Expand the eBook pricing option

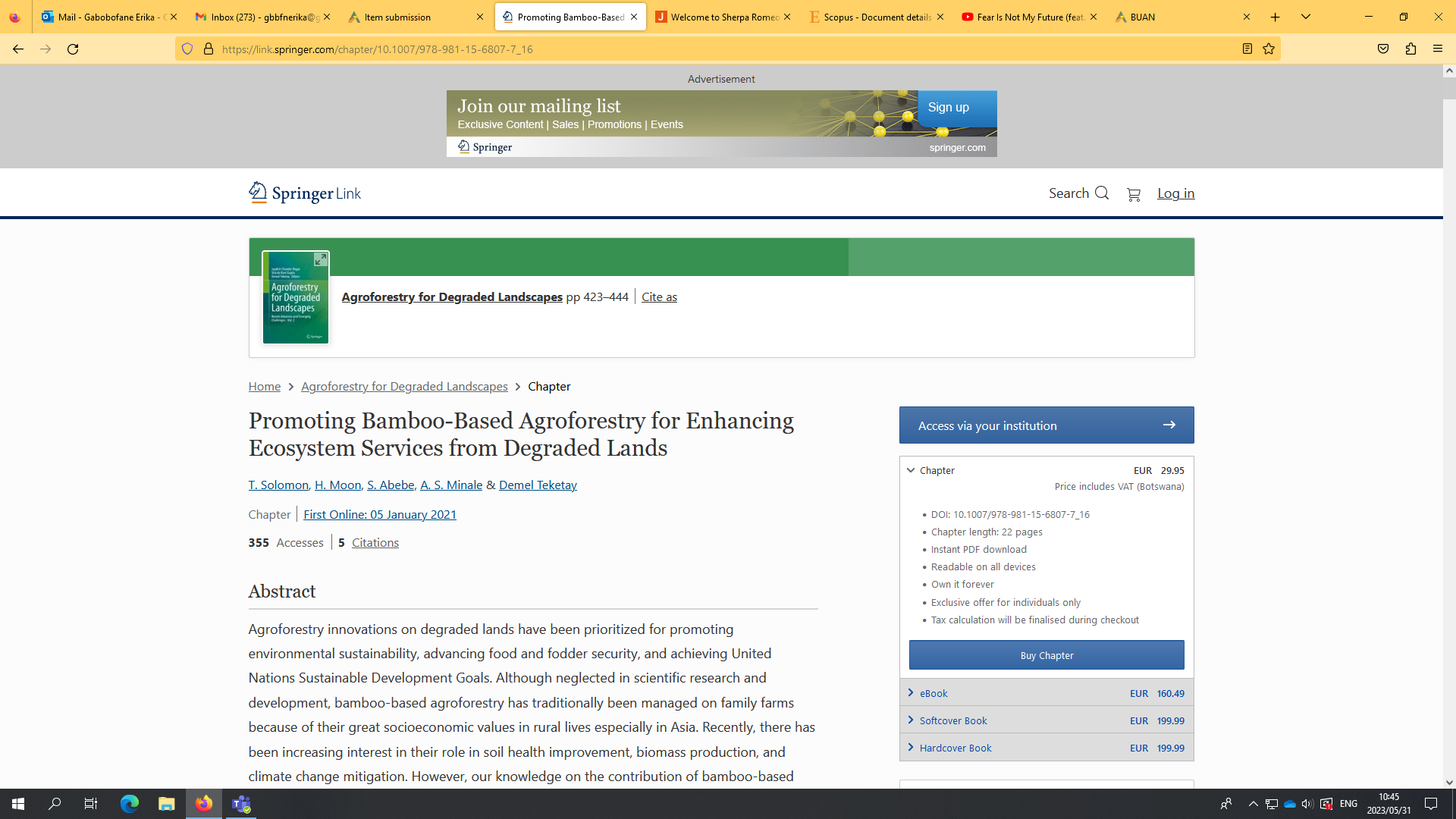point(1046,693)
